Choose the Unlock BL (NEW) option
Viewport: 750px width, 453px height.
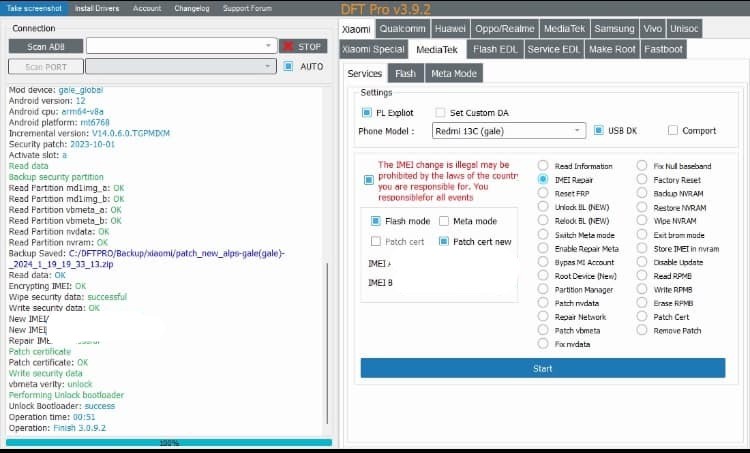[543, 207]
